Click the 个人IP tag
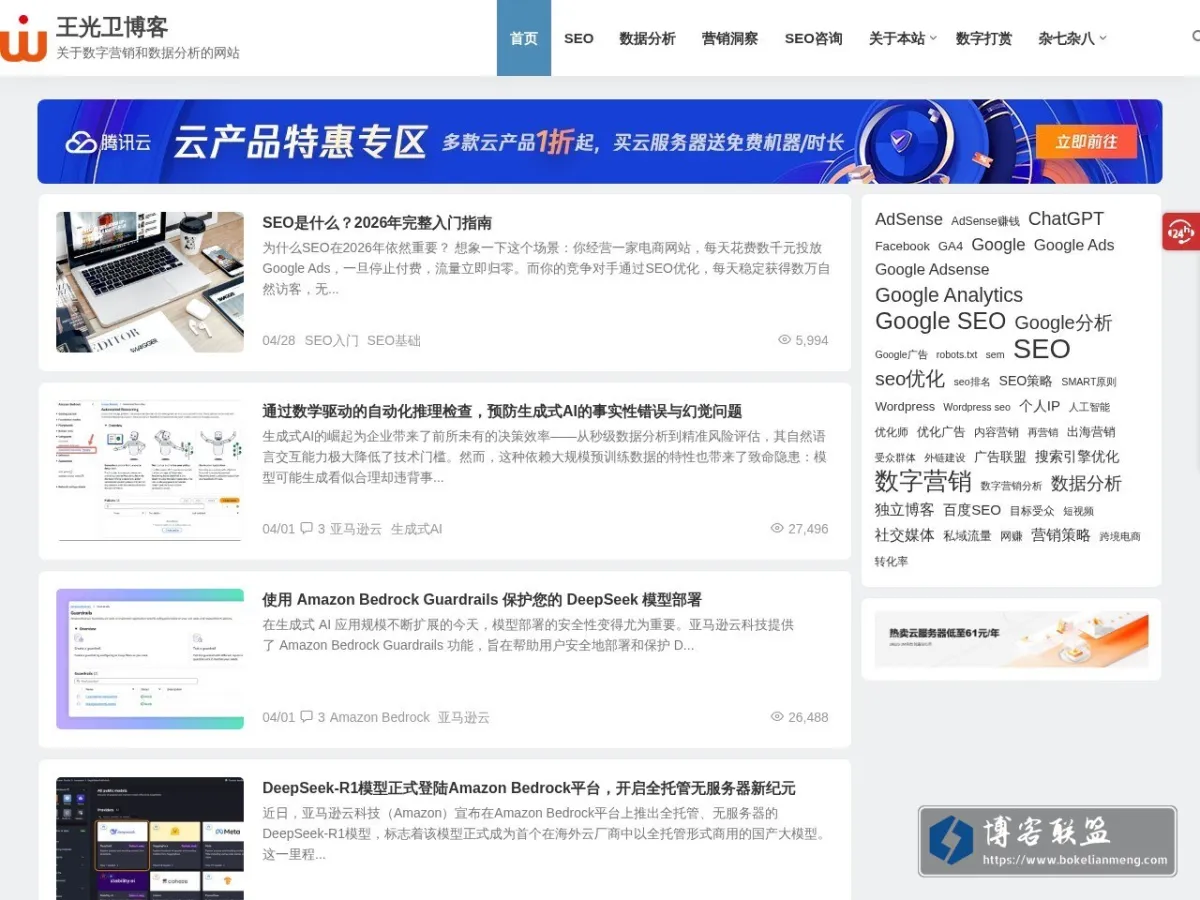The image size is (1200, 900). tap(1039, 406)
